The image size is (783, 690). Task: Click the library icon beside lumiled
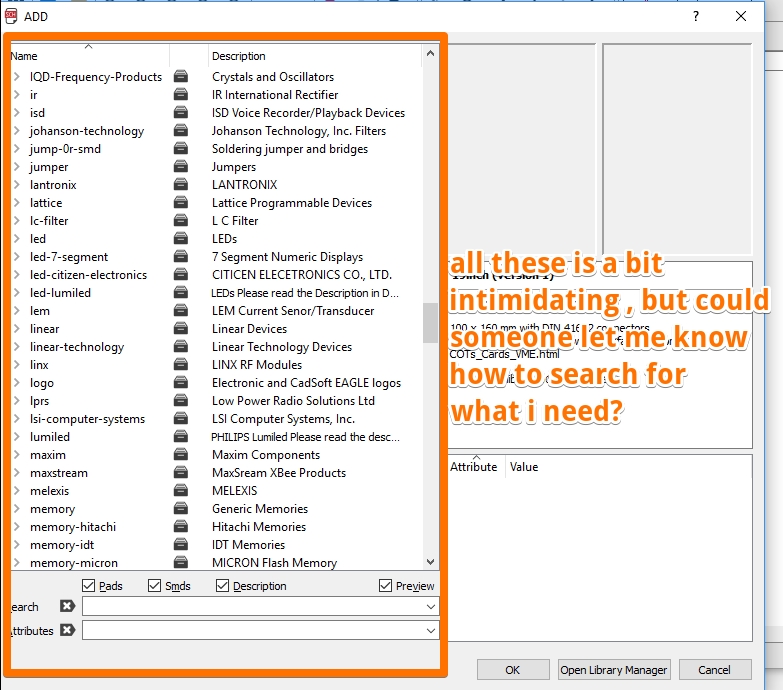181,436
